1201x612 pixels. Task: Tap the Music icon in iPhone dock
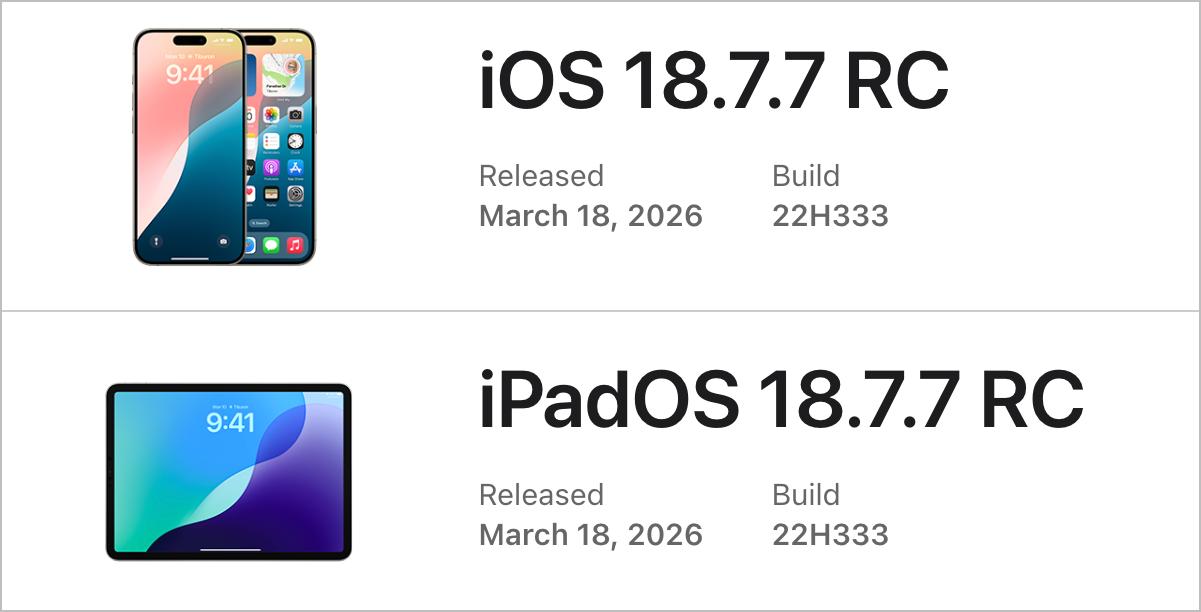click(x=295, y=244)
